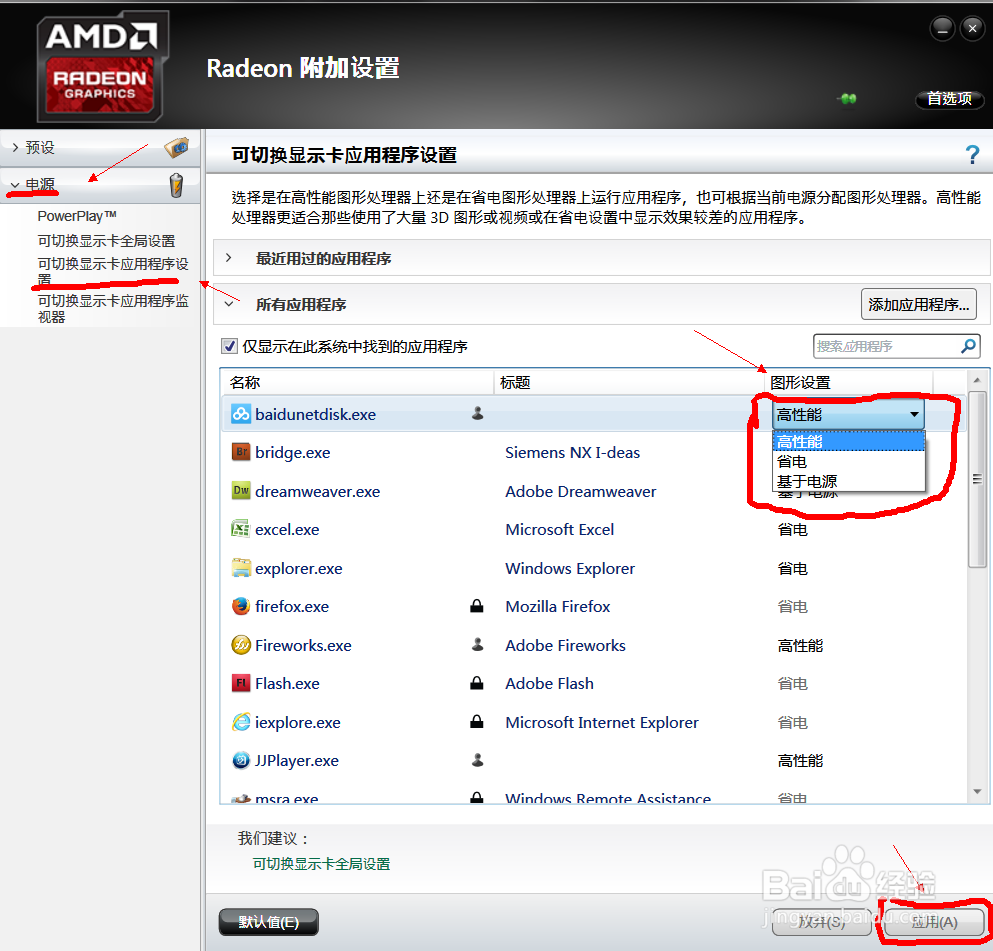Click 高性能 setting for JJPlayer.exe
Image resolution: width=993 pixels, height=951 pixels.
800,760
